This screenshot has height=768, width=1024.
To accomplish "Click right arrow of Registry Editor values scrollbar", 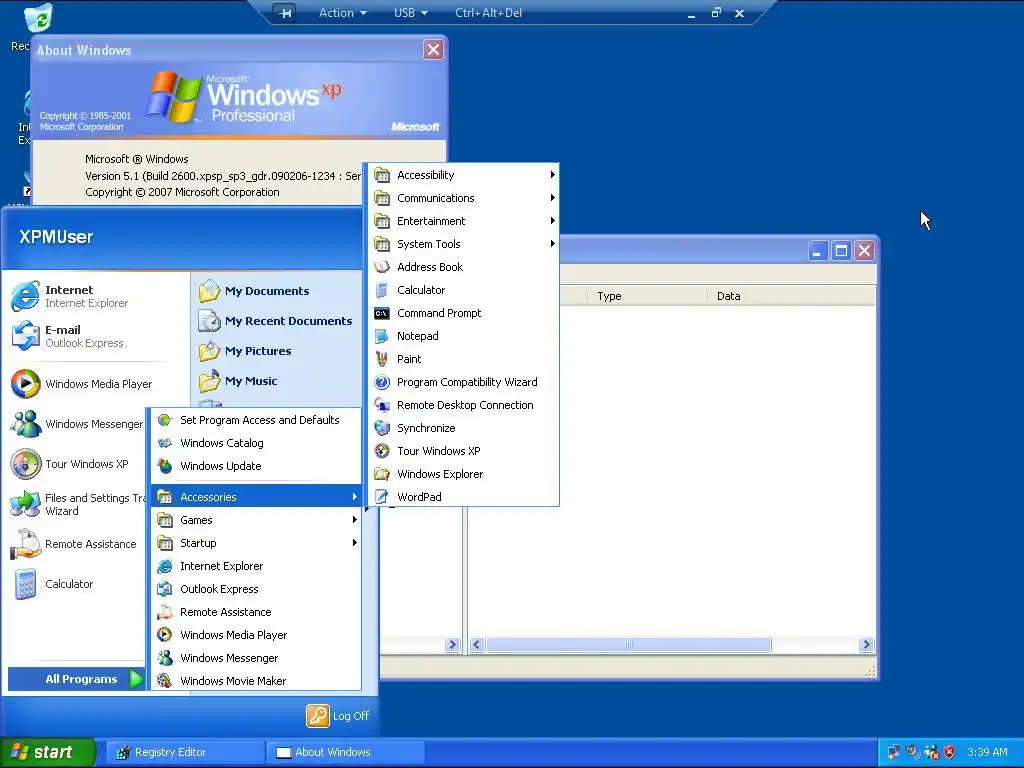I will tap(866, 645).
